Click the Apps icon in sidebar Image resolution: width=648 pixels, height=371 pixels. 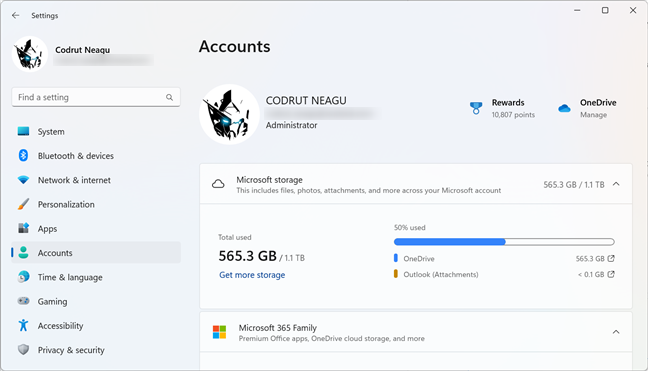click(24, 228)
